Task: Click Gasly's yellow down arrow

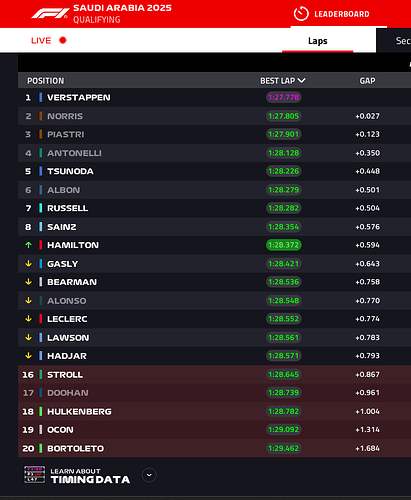Action: [x=28, y=264]
